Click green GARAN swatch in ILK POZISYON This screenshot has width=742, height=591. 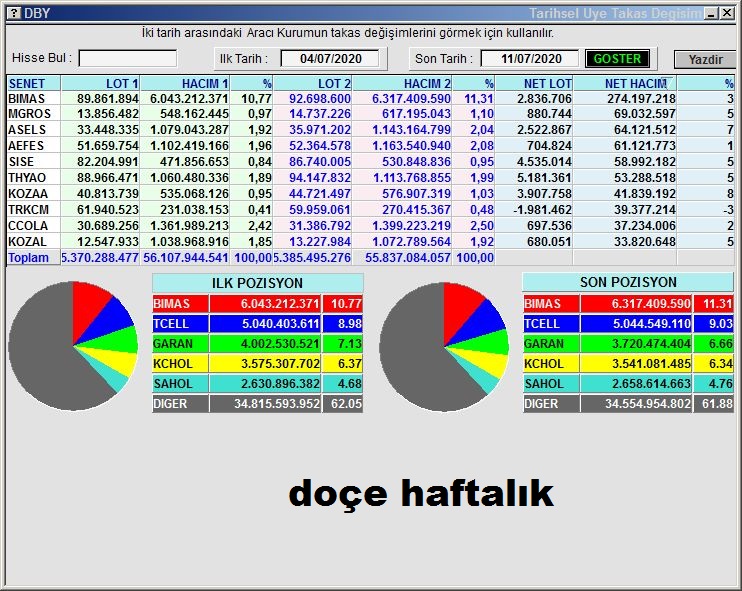(x=180, y=344)
